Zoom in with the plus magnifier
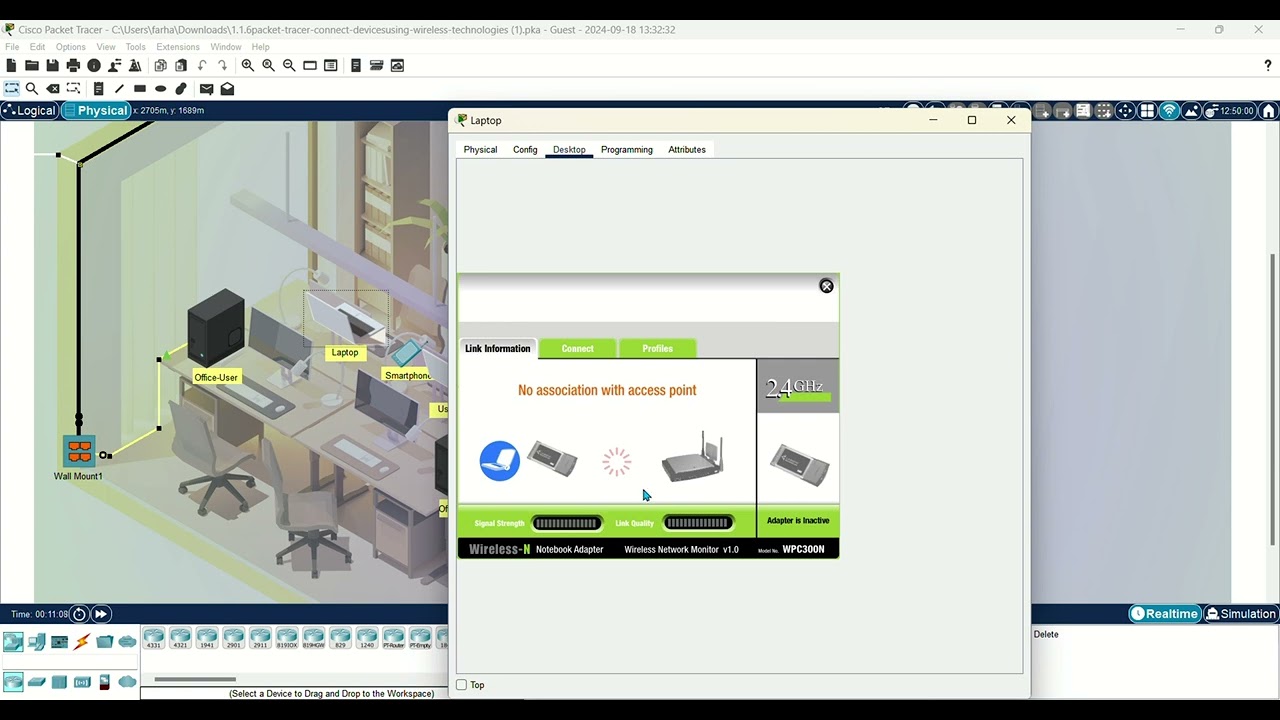1280x720 pixels. [x=248, y=65]
